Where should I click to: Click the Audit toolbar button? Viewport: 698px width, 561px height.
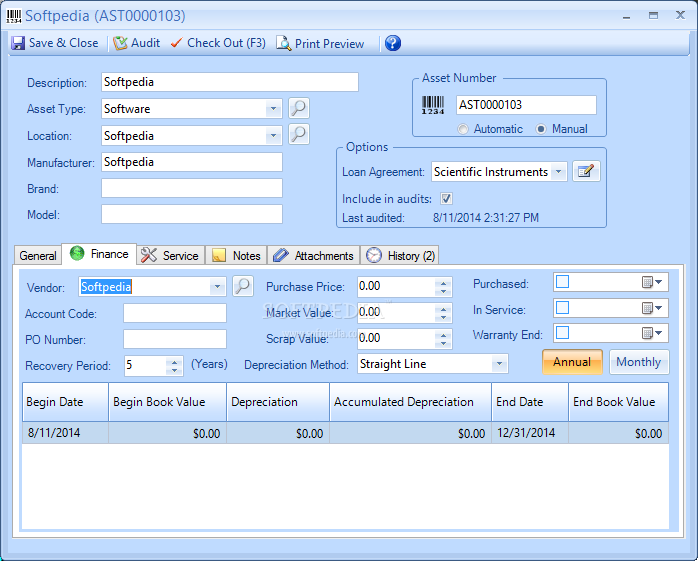click(x=136, y=43)
